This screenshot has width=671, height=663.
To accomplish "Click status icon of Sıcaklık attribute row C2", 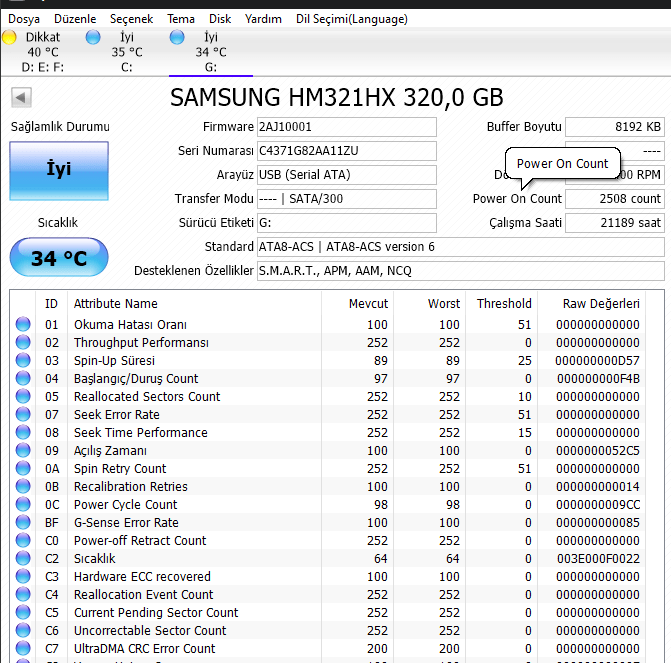I will tap(23, 558).
